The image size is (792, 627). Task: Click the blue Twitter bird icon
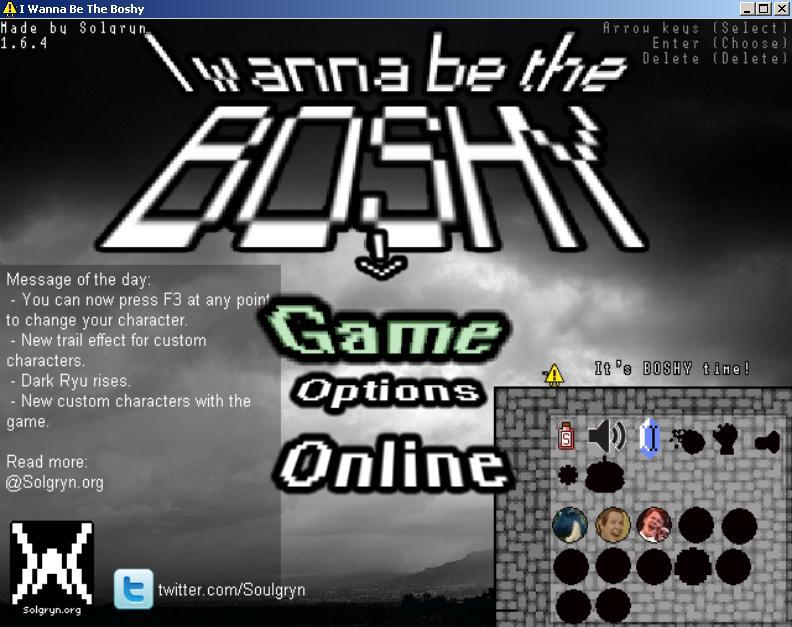tap(133, 589)
